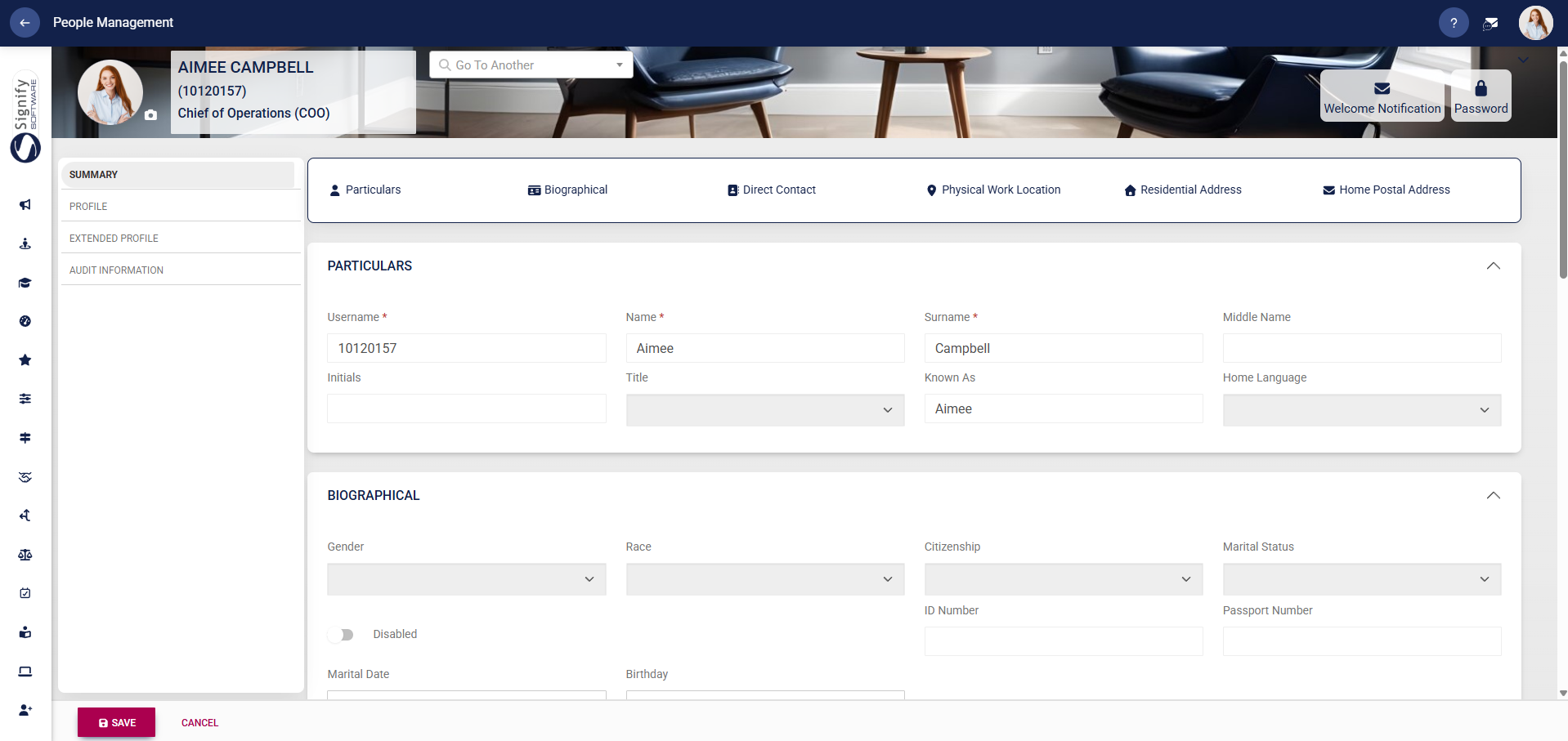Select the add-person icon at sidebar bottom
The height and width of the screenshot is (741, 1568).
point(25,710)
